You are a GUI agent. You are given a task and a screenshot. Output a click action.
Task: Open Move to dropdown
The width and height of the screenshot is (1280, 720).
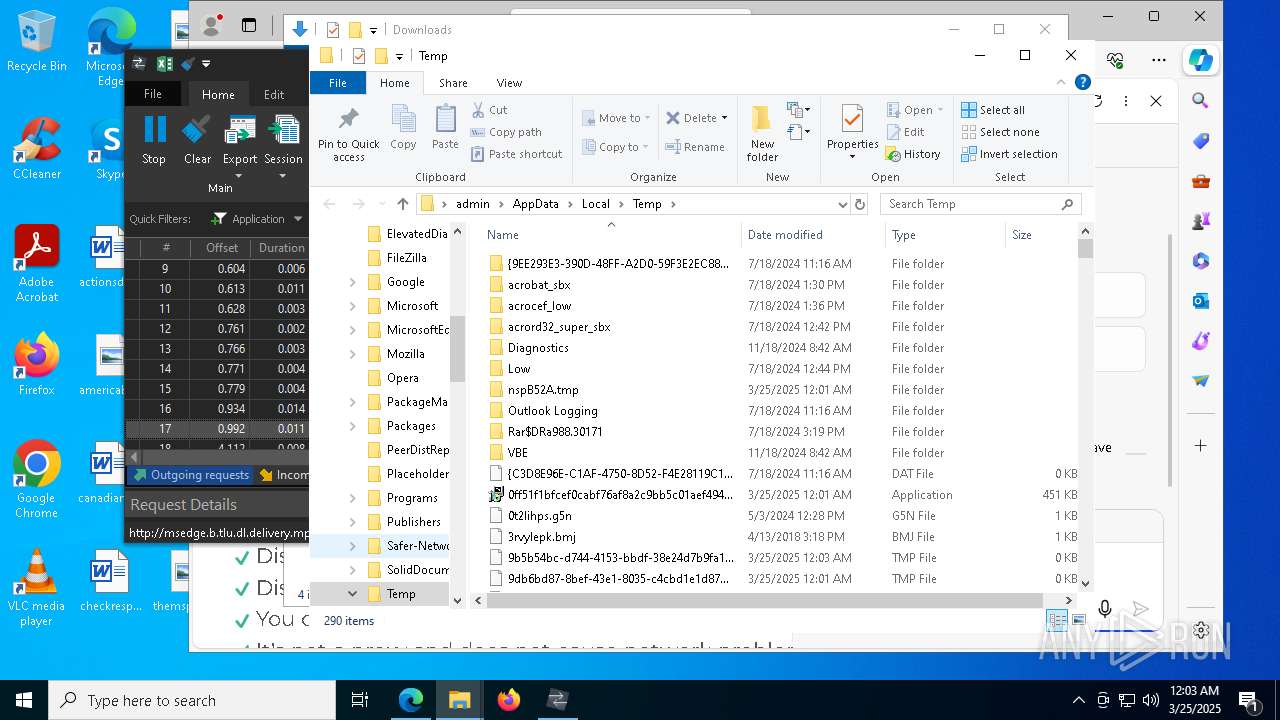coord(616,118)
